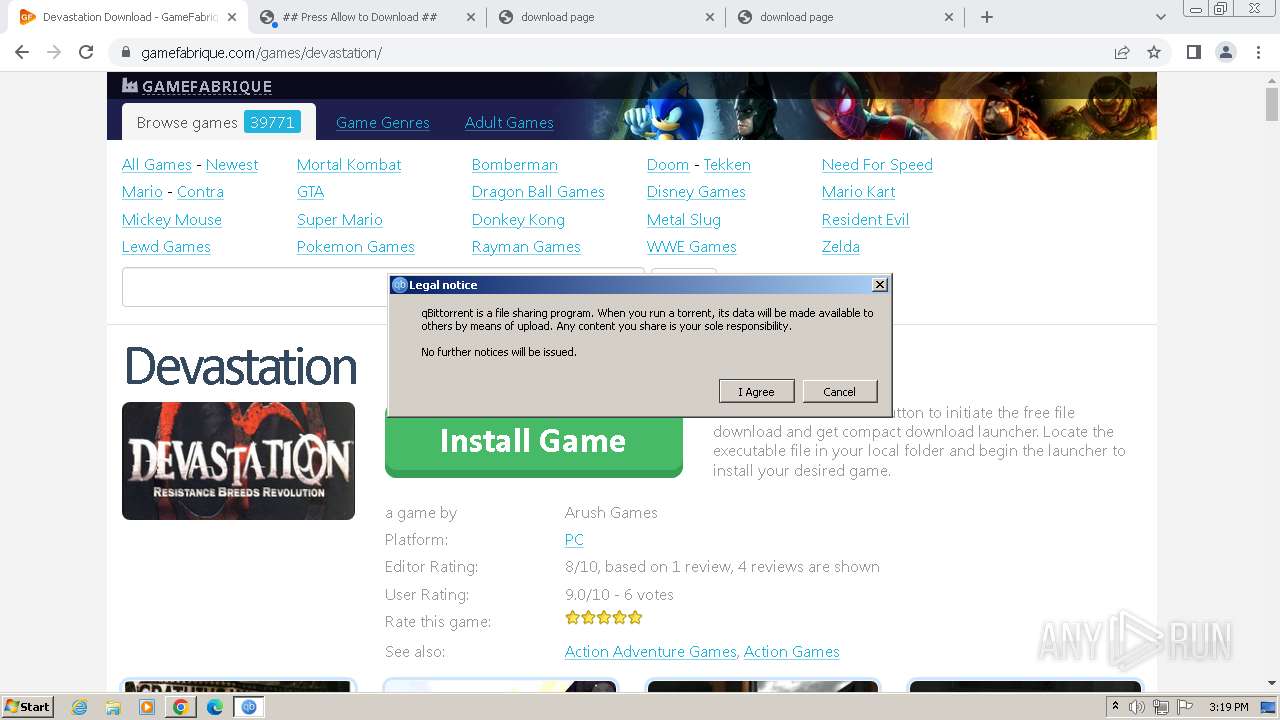Close the Legal notice dialog

[880, 285]
